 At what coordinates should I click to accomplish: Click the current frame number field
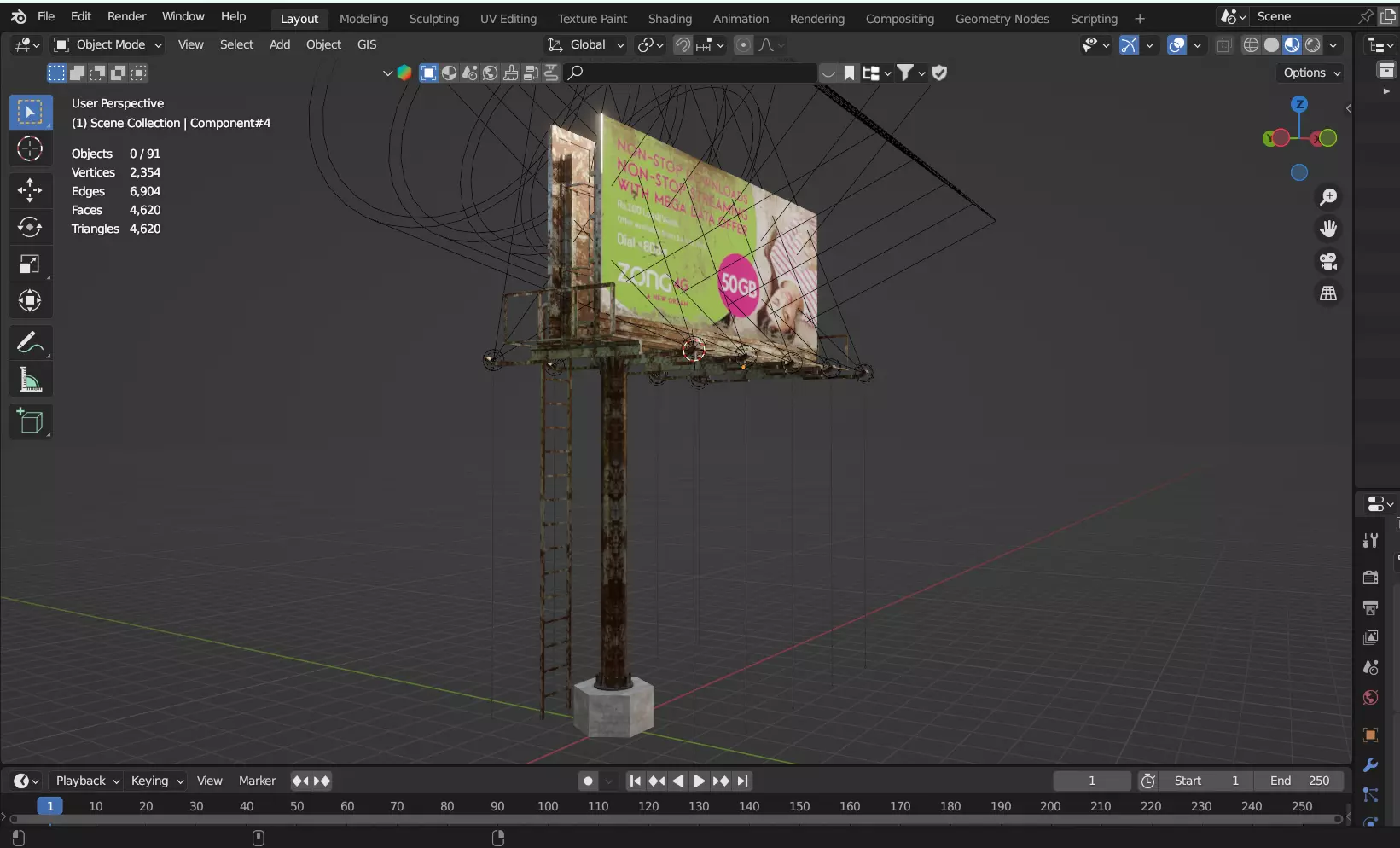tap(1092, 781)
